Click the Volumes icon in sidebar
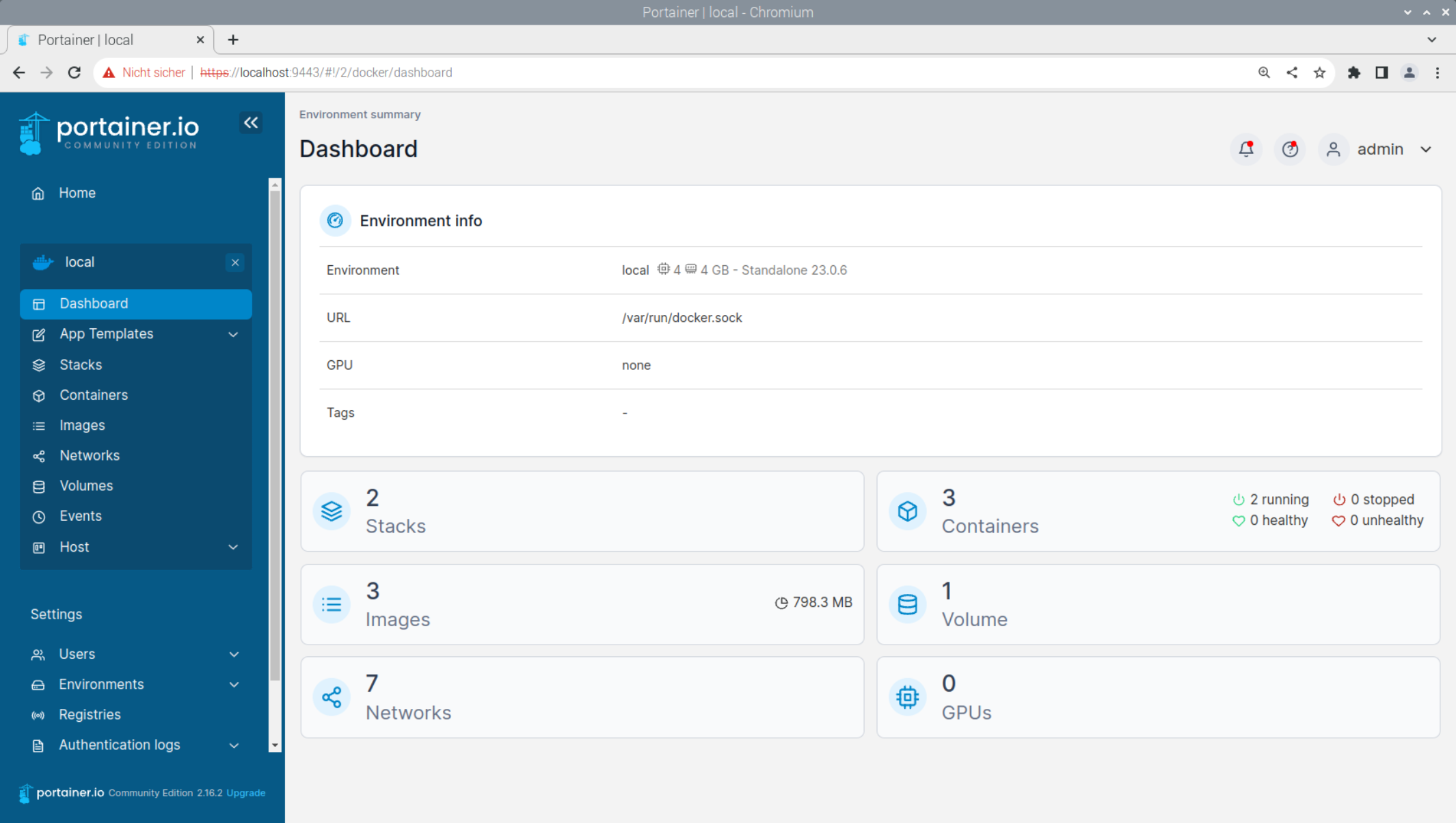 pyautogui.click(x=36, y=485)
